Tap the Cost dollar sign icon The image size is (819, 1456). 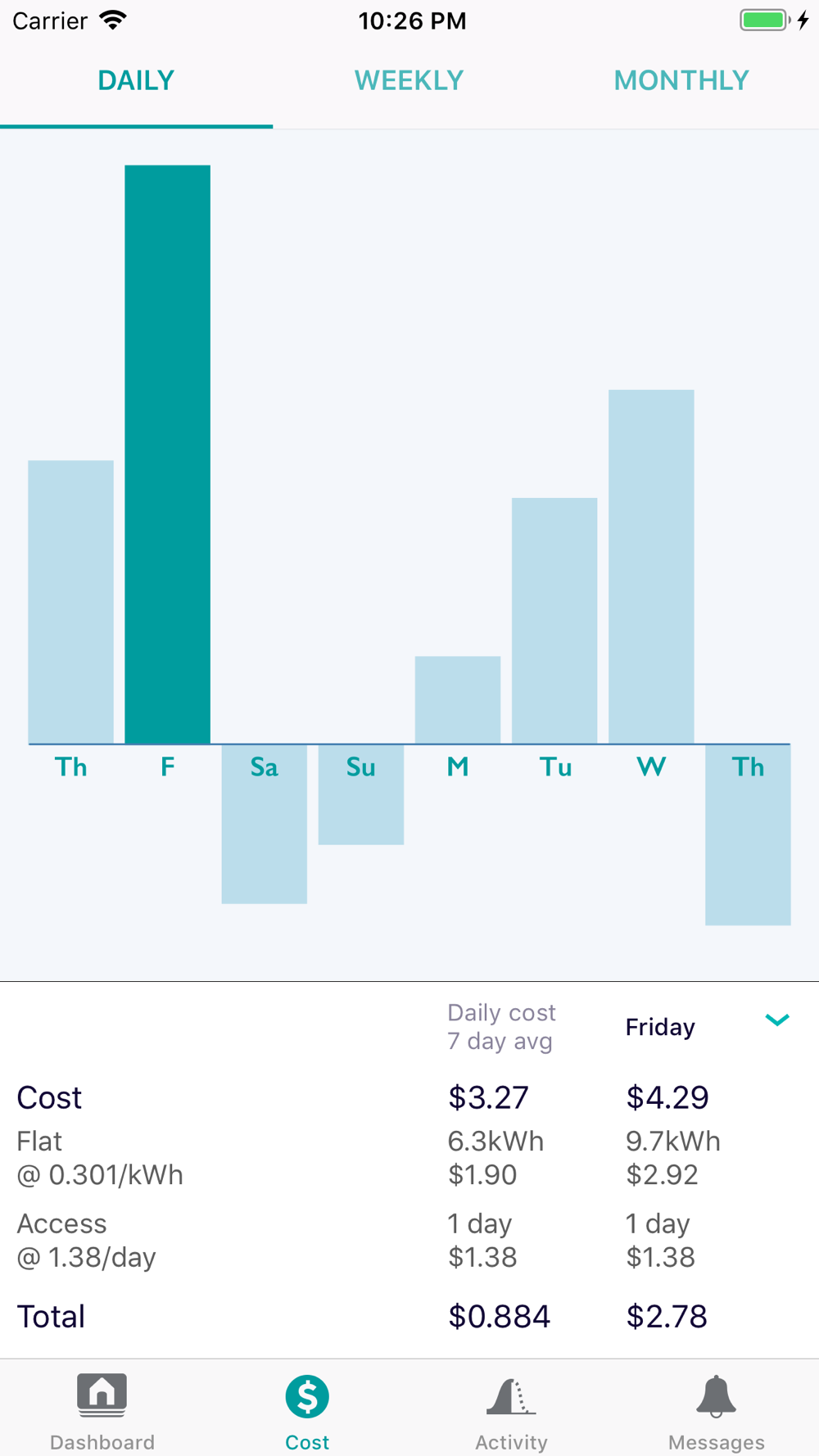[x=307, y=1396]
